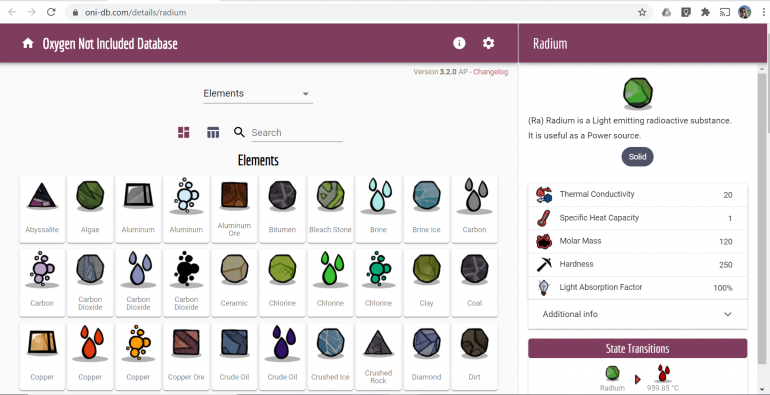Image resolution: width=770 pixels, height=395 pixels.
Task: Open the Dirt element card
Action: coord(475,356)
